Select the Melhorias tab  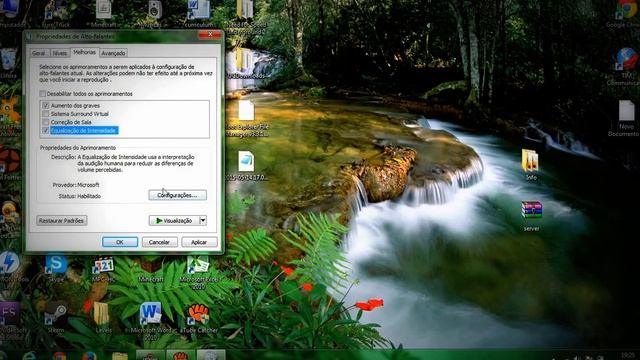click(84, 52)
